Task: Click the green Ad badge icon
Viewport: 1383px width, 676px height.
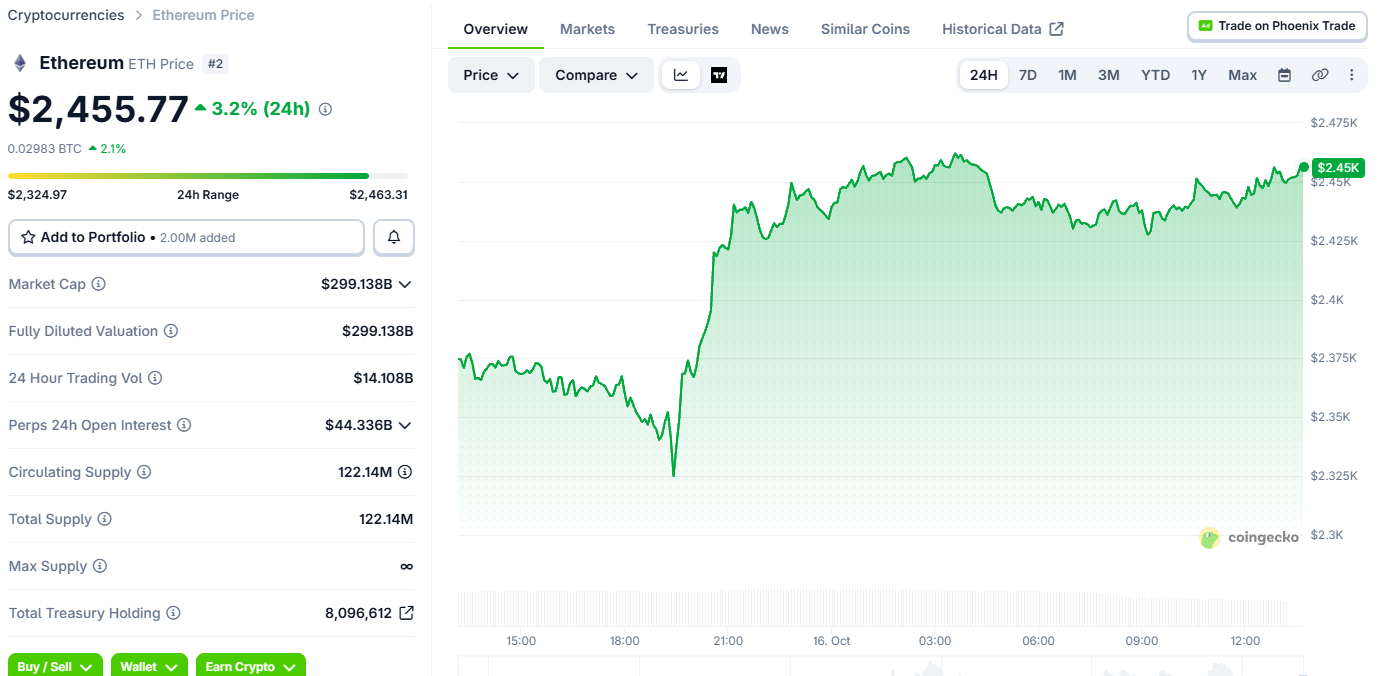Action: coord(1206,26)
